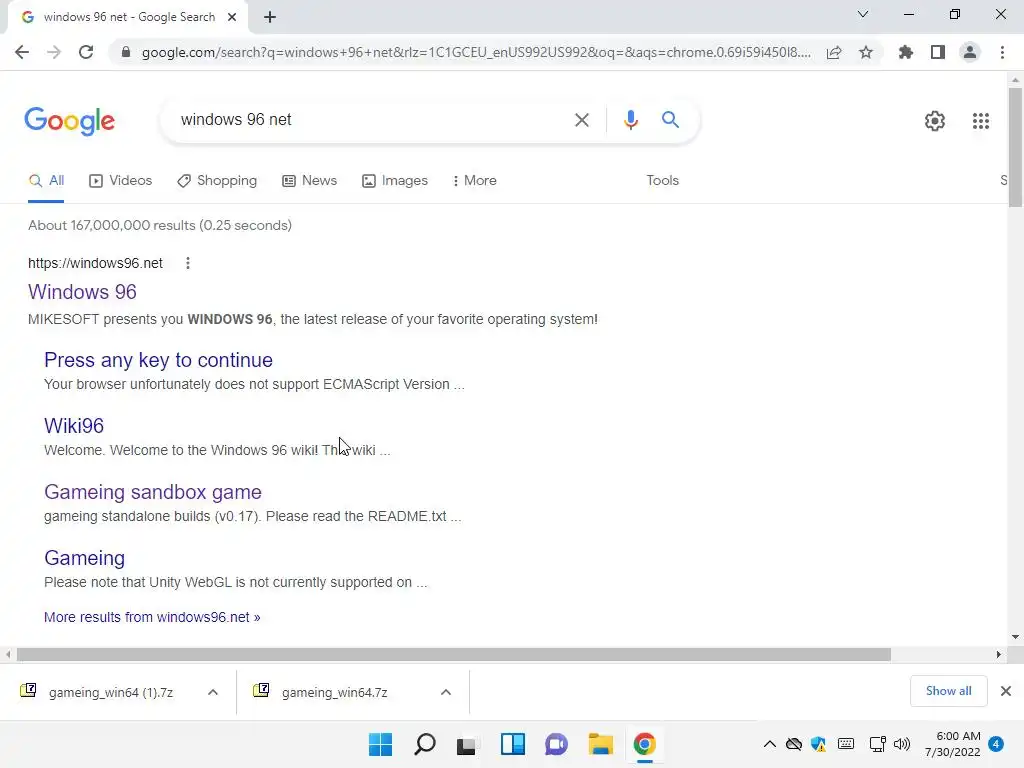The height and width of the screenshot is (768, 1024).
Task: Expand the More search filters menu
Action: point(475,181)
